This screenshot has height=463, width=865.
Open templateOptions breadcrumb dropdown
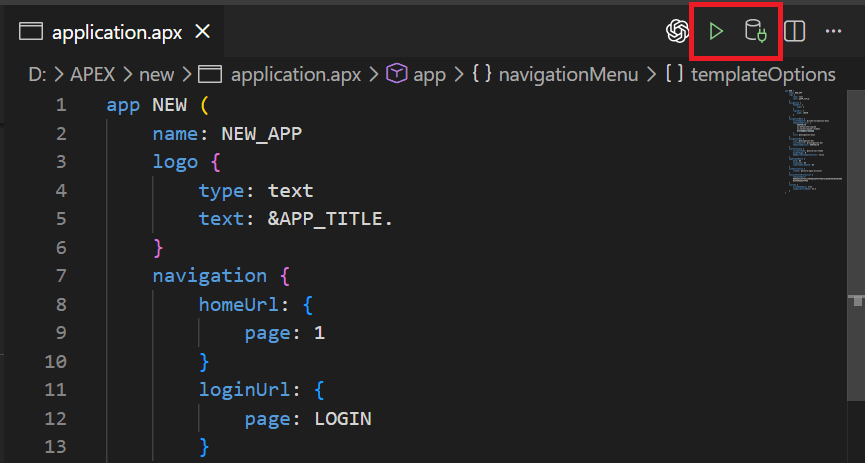point(763,74)
